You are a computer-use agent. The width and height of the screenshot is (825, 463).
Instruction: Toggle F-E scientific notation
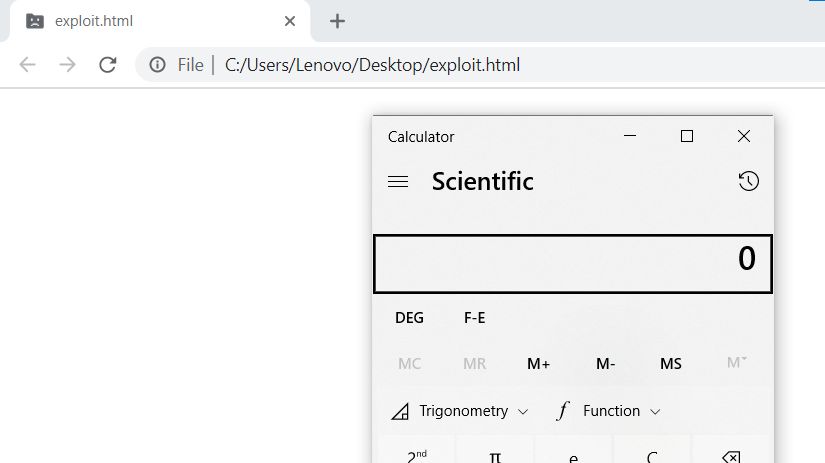point(474,318)
